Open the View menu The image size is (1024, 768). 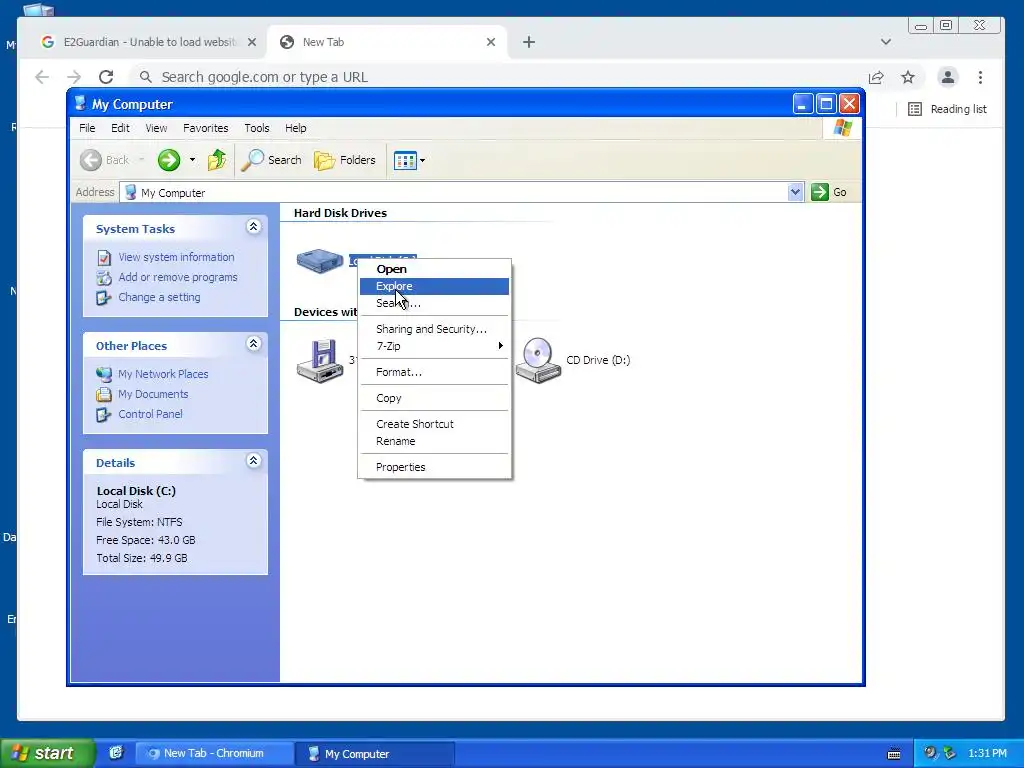point(156,128)
